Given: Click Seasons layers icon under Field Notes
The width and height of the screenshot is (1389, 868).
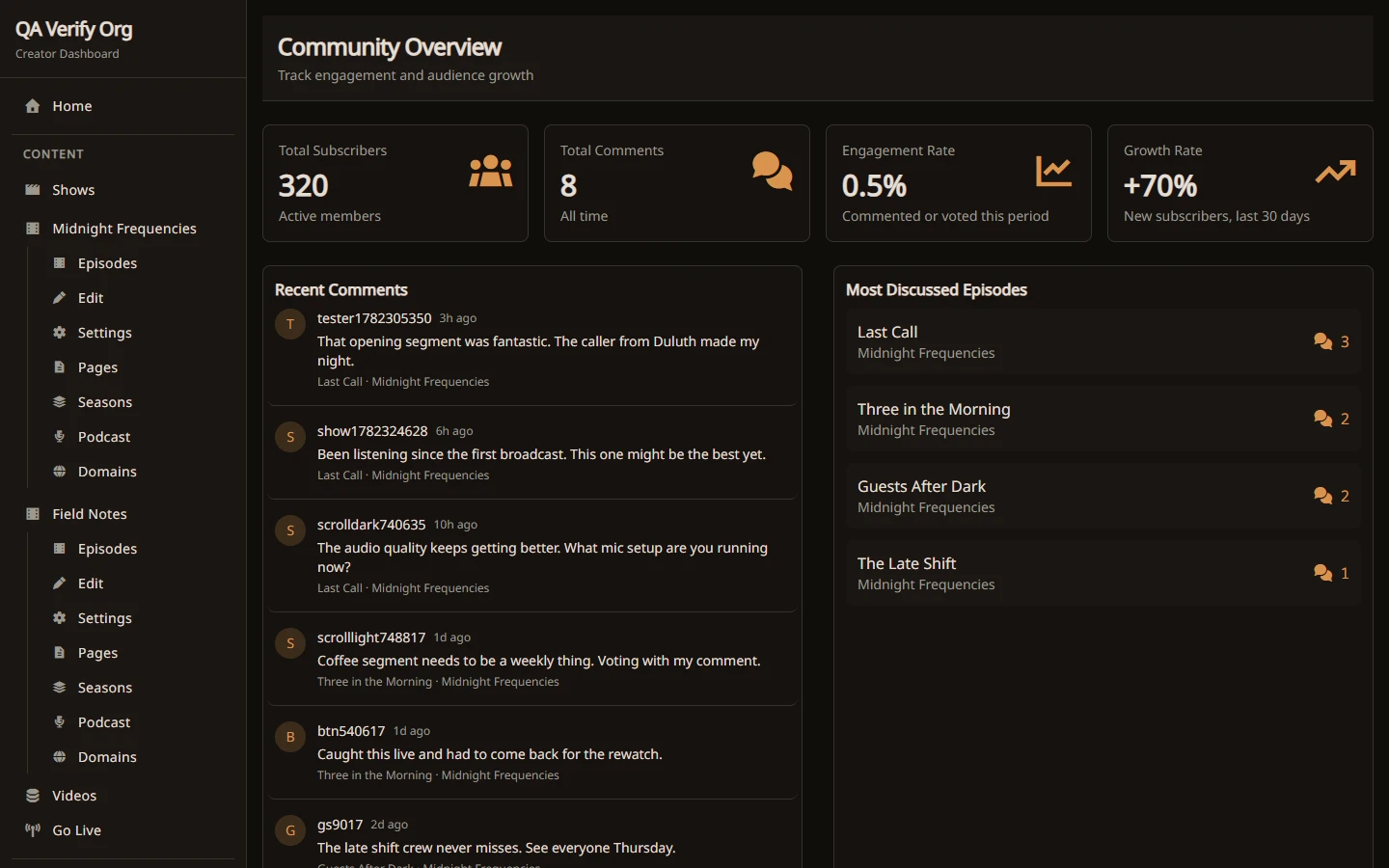Looking at the screenshot, I should pyautogui.click(x=59, y=688).
